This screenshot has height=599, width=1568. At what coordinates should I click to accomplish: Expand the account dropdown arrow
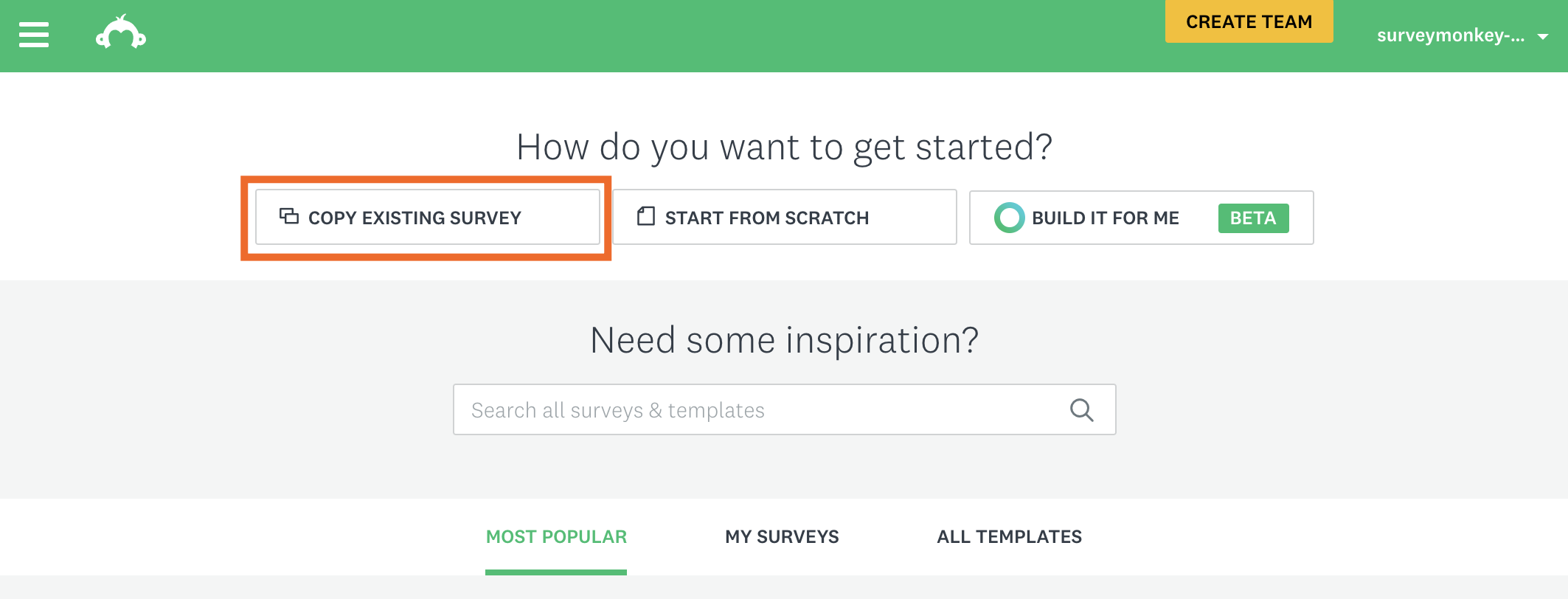click(x=1543, y=36)
